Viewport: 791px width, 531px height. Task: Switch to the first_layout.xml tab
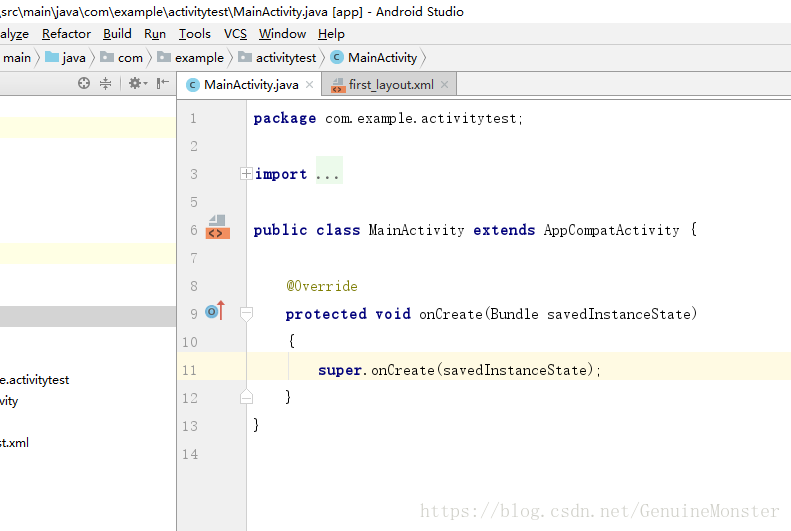pos(391,85)
